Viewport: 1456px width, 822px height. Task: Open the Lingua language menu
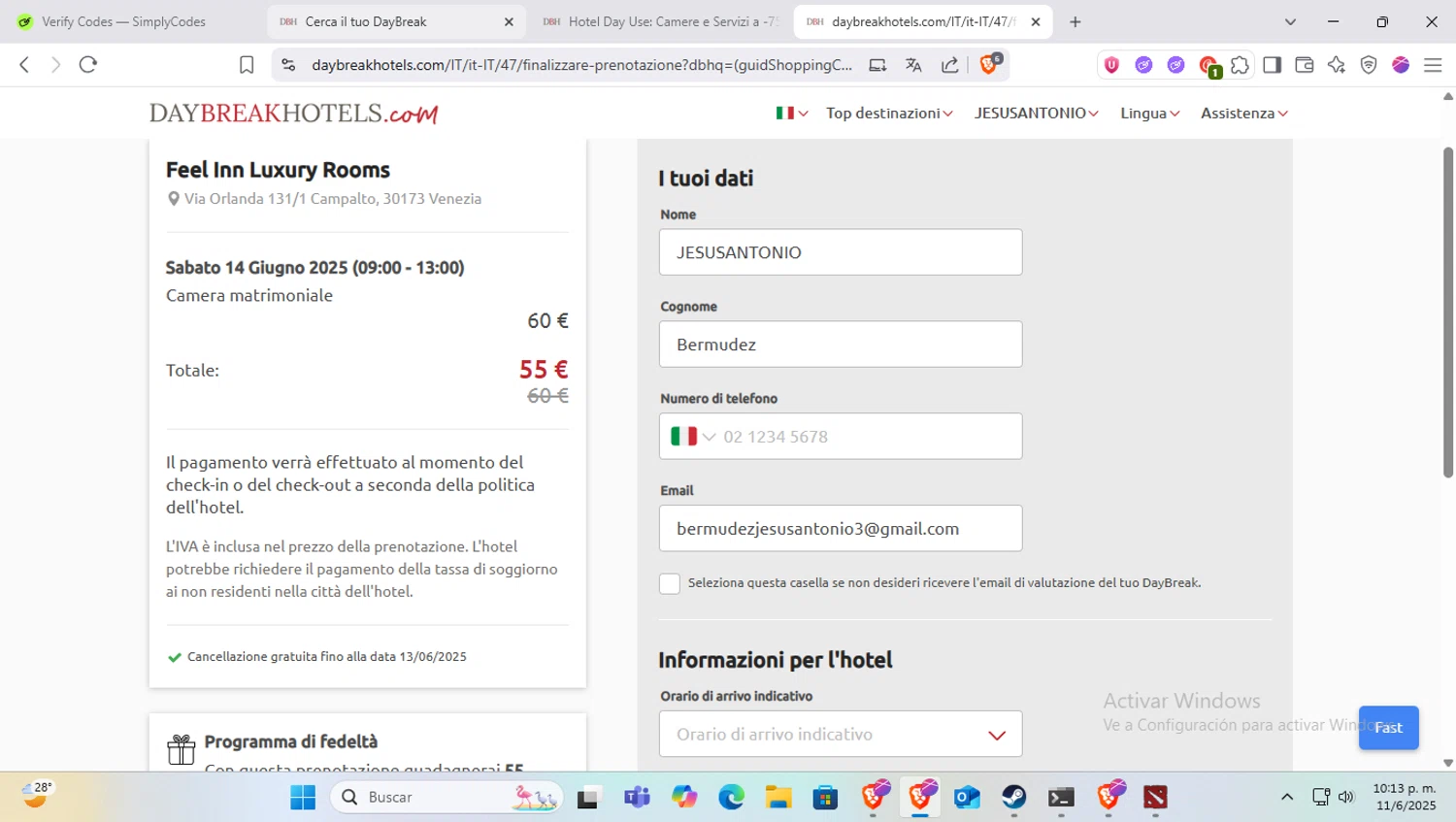click(x=1150, y=114)
